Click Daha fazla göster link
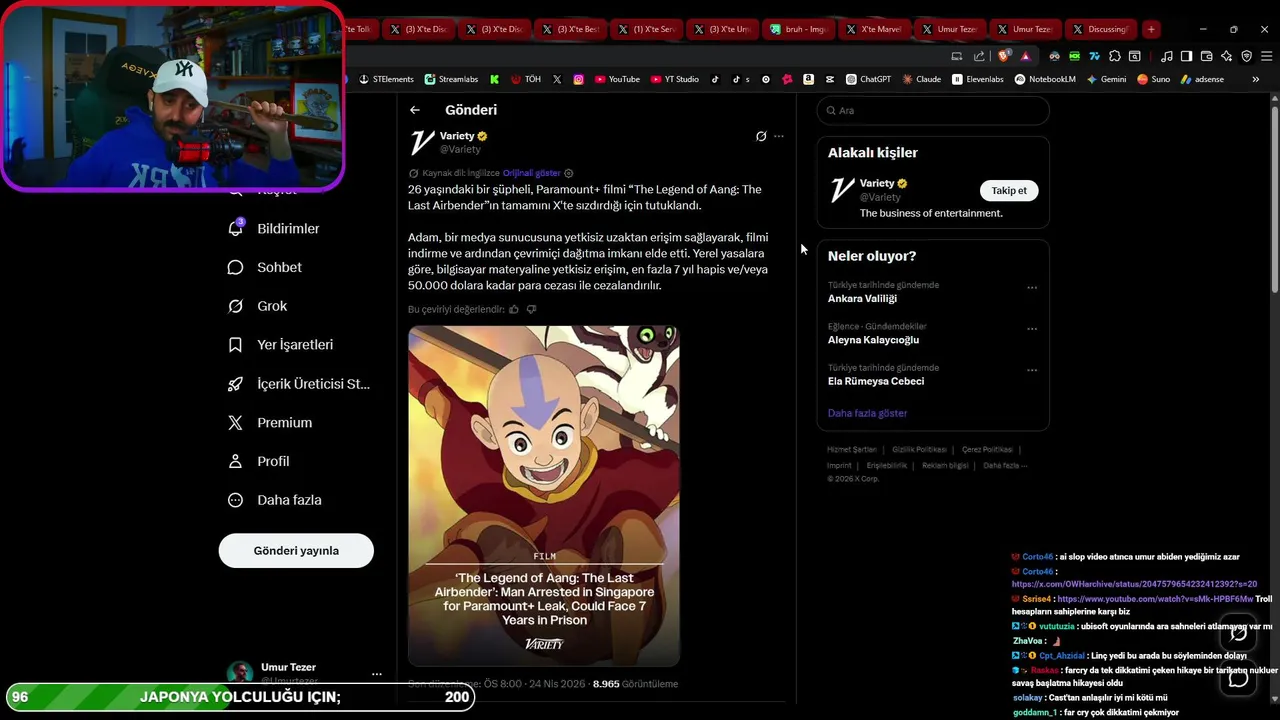 click(867, 413)
